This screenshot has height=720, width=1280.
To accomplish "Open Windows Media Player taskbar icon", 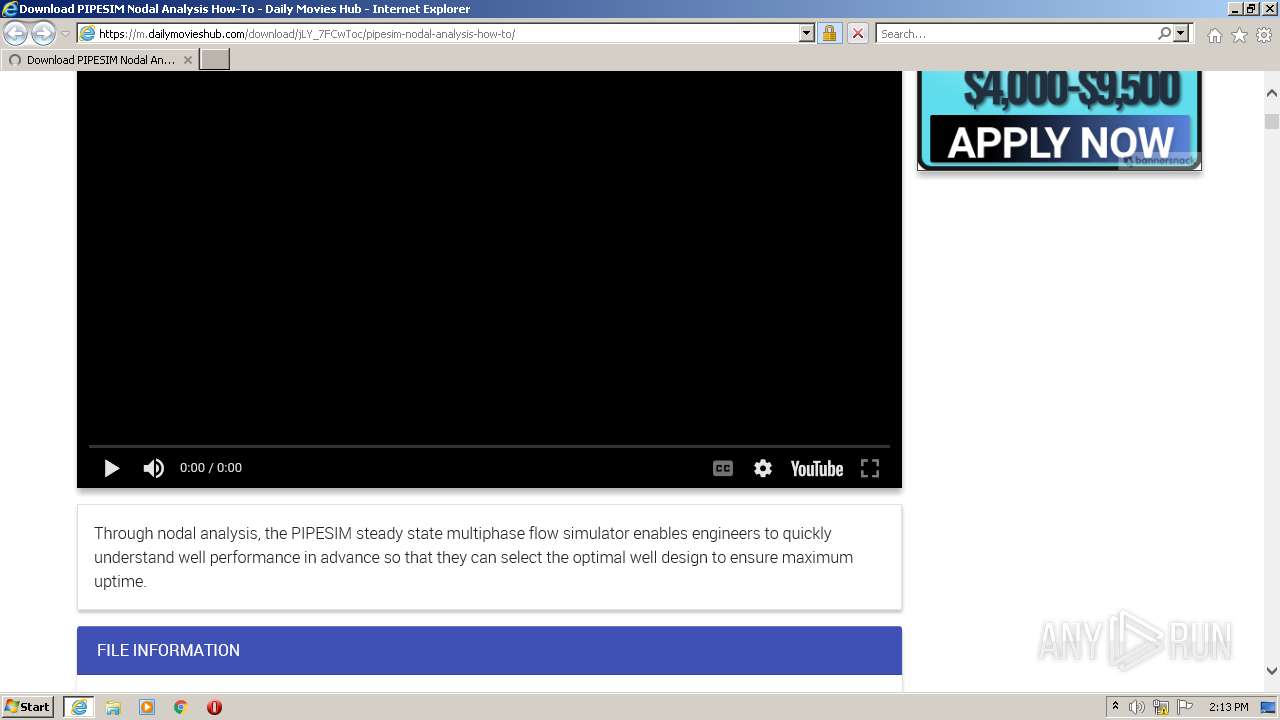I will tap(147, 707).
